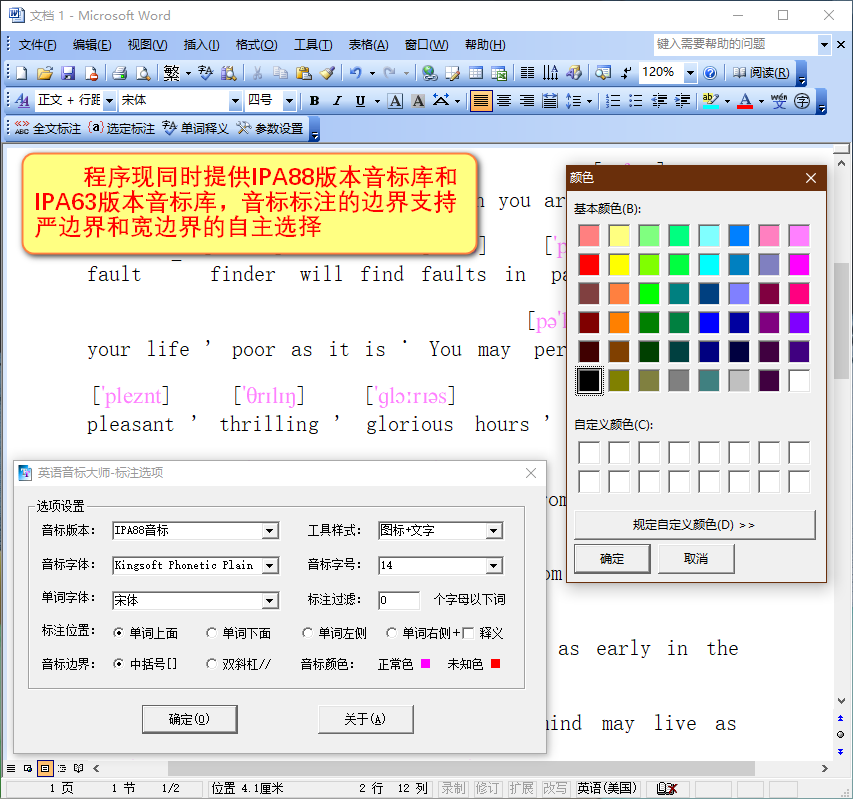Open the 文件(F) menu
This screenshot has height=799, width=853.
tap(37, 45)
